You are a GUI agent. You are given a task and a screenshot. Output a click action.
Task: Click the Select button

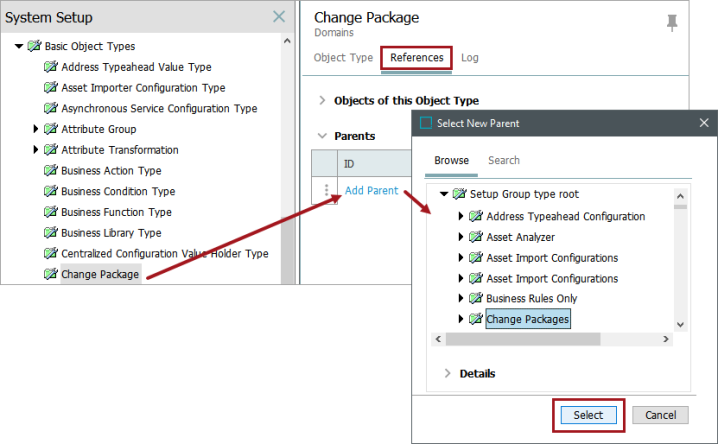588,415
